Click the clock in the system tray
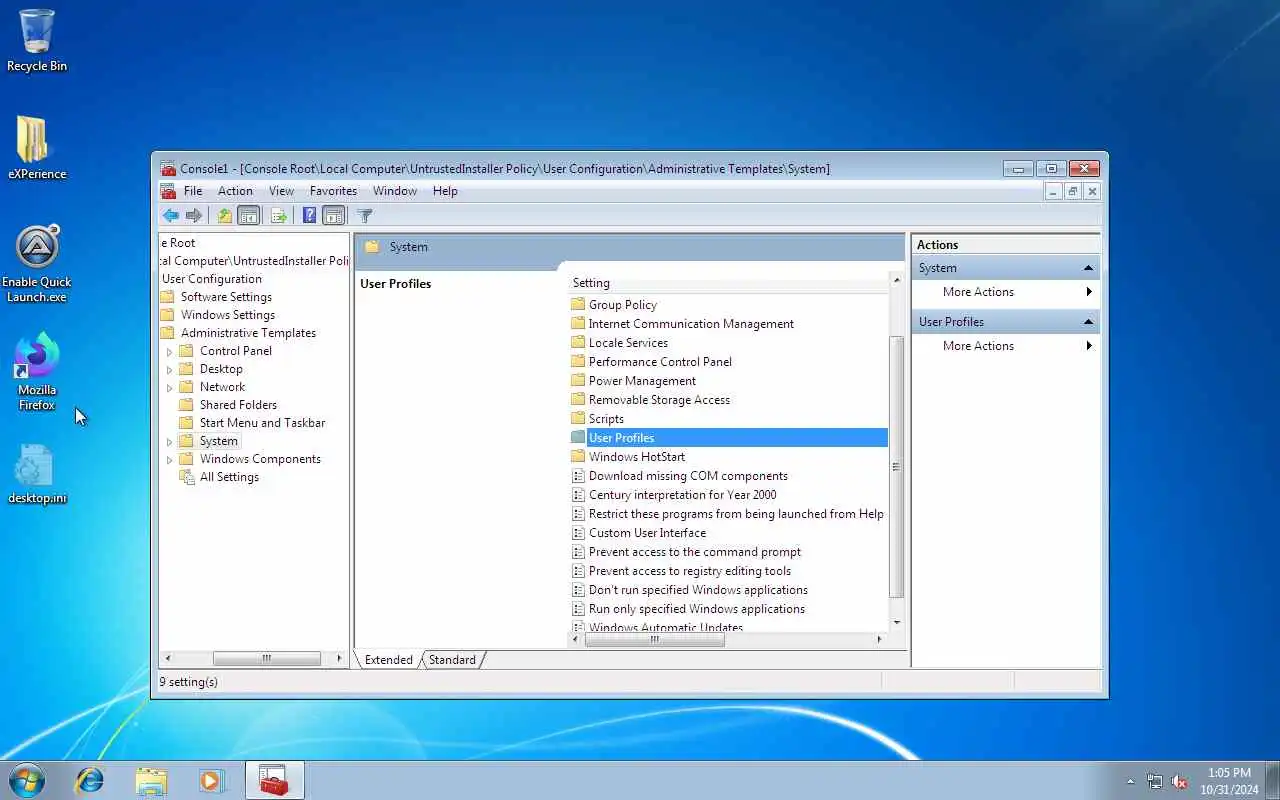This screenshot has width=1280, height=800. point(1229,781)
